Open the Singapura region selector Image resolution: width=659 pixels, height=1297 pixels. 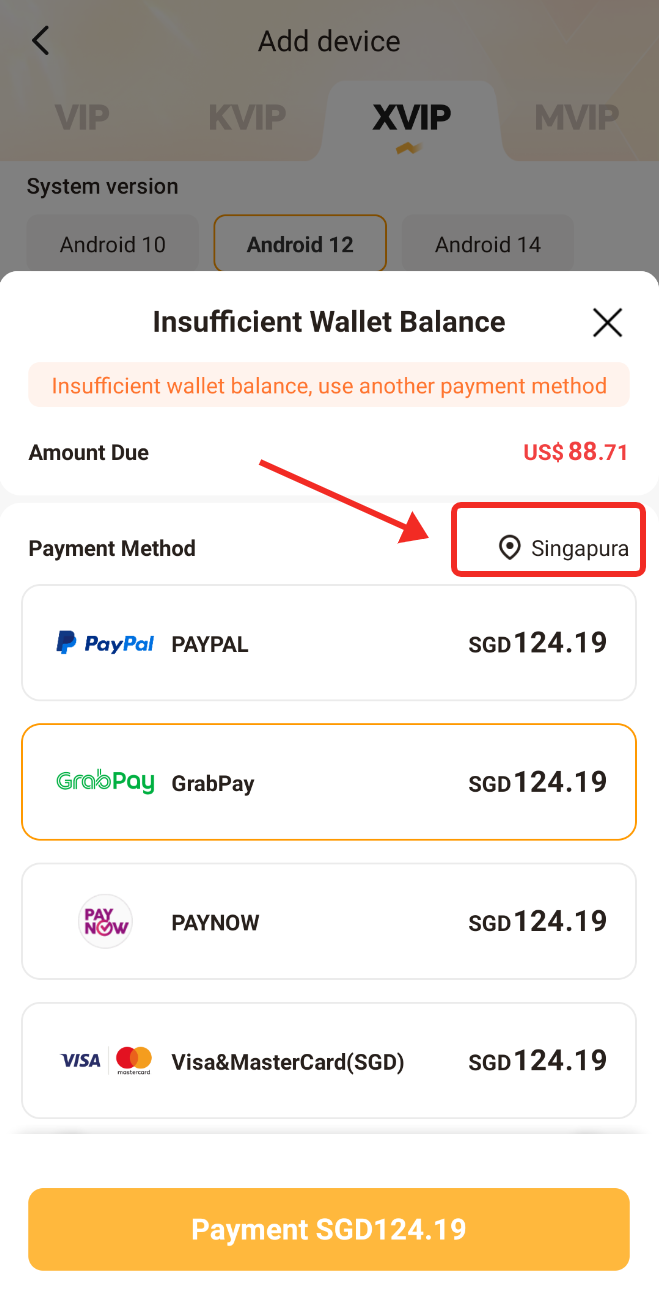click(x=565, y=548)
